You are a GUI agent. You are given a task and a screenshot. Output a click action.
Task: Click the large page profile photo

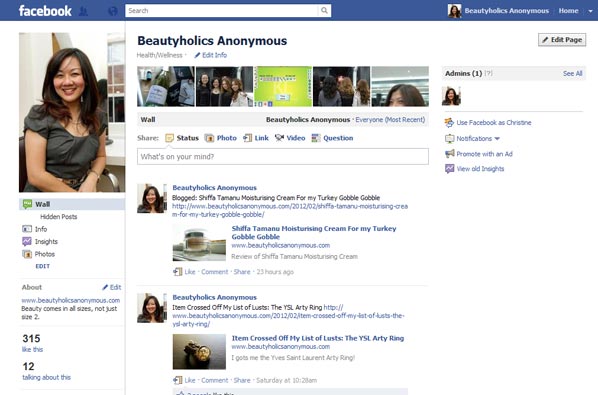[72, 112]
